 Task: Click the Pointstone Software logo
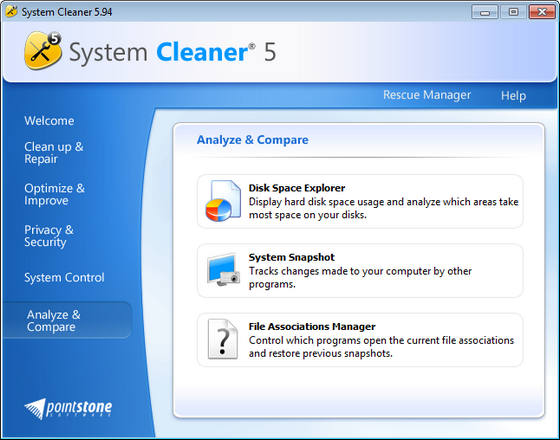pyautogui.click(x=68, y=408)
